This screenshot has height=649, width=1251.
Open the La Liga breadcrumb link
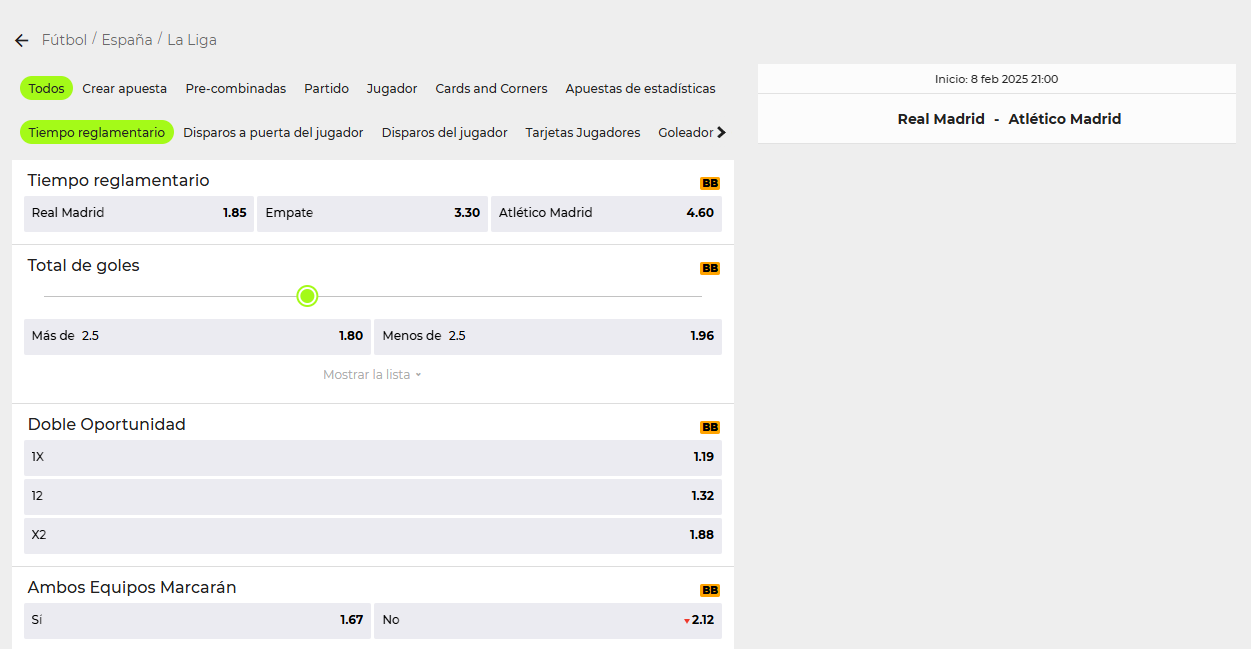(192, 40)
